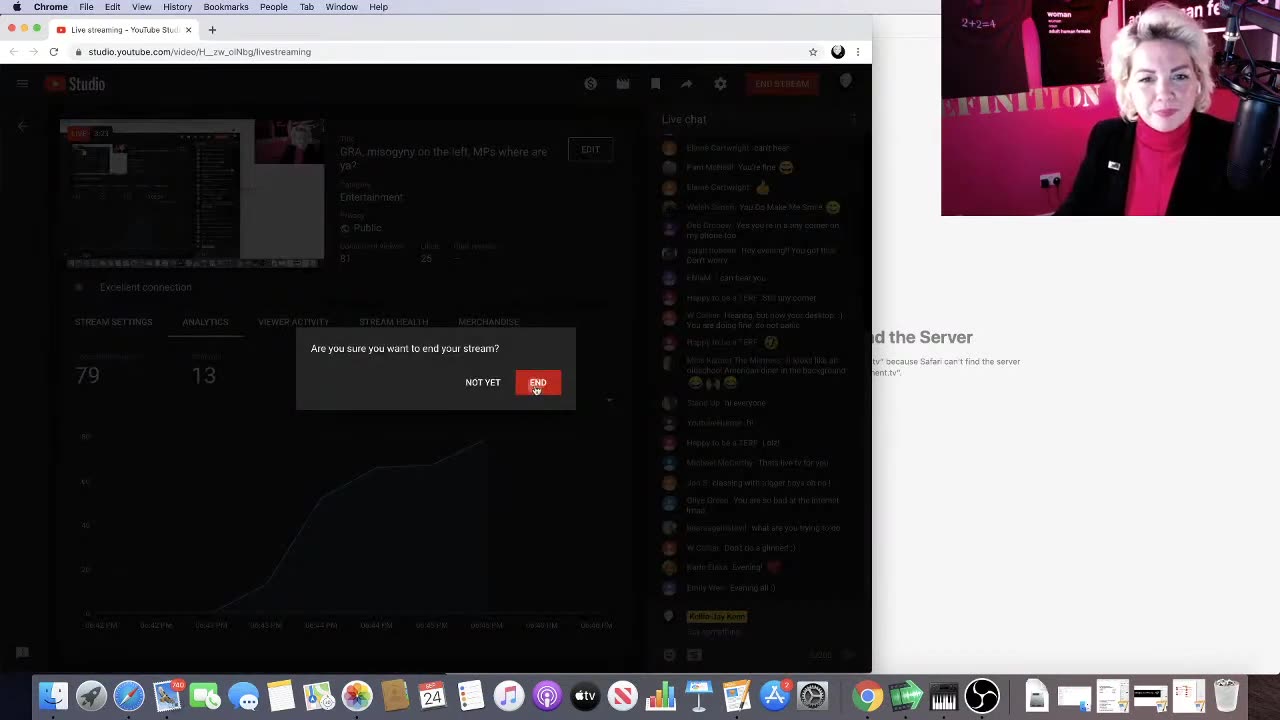This screenshot has height=720, width=1280.
Task: Open Chrome profile avatar
Action: coord(838,52)
